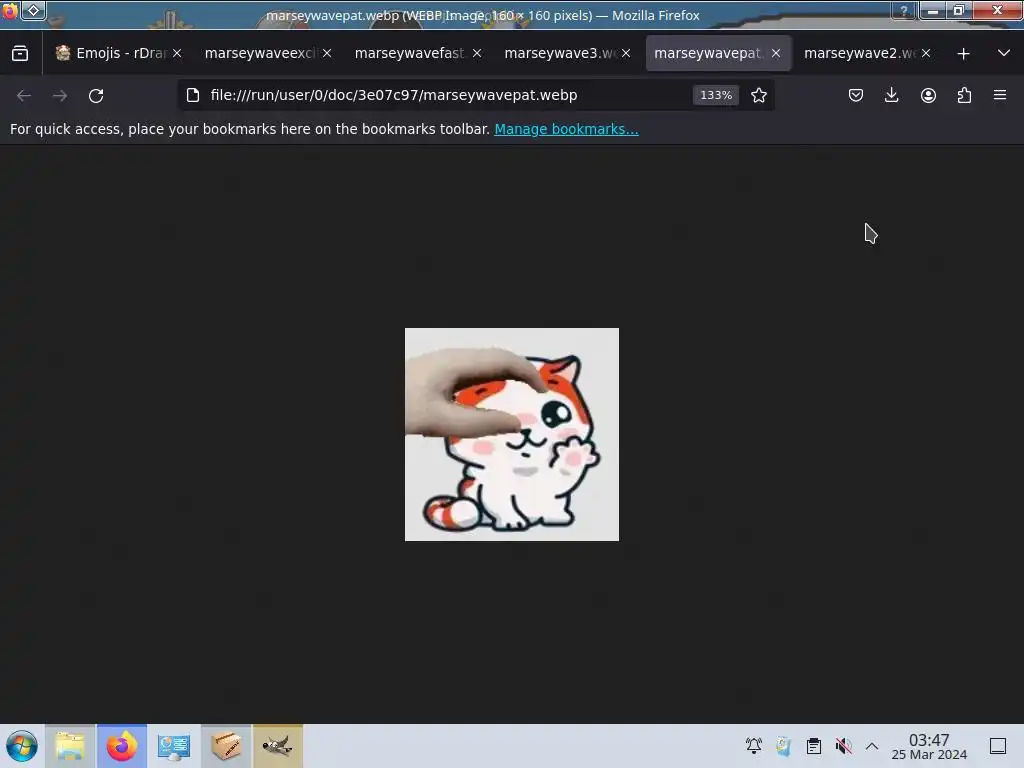Switch to the marseywave3 tab
1024x768 pixels.
[559, 54]
